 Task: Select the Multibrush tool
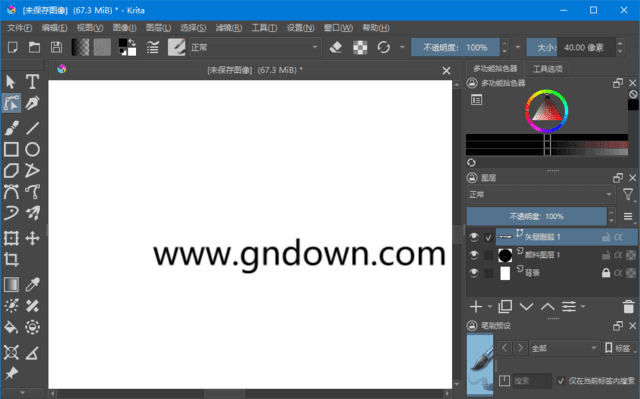[32, 213]
